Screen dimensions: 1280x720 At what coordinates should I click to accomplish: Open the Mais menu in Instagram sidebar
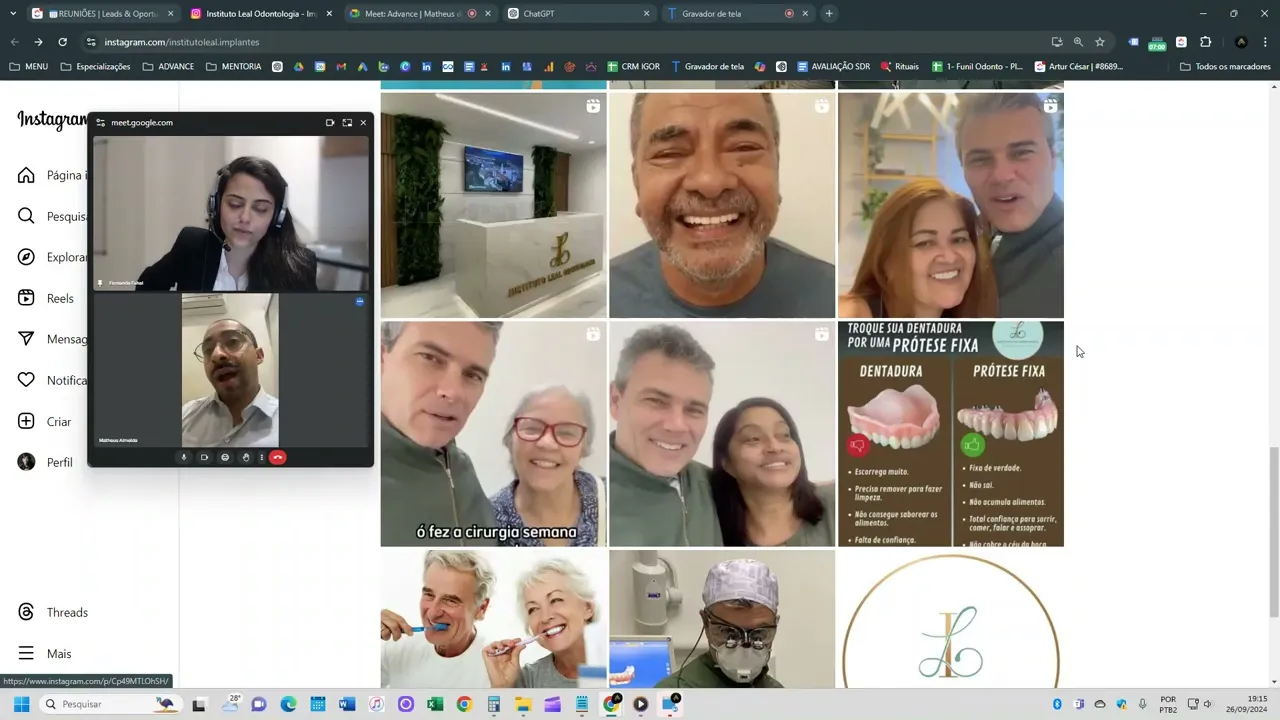click(x=45, y=653)
